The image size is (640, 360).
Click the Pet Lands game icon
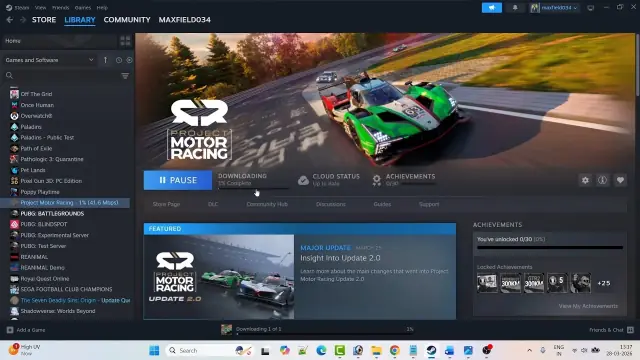pyautogui.click(x=14, y=170)
